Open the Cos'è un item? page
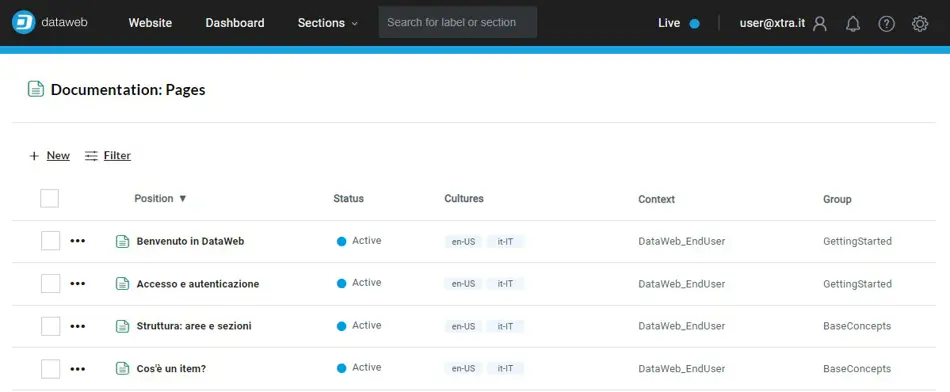This screenshot has width=950, height=392. pos(171,368)
